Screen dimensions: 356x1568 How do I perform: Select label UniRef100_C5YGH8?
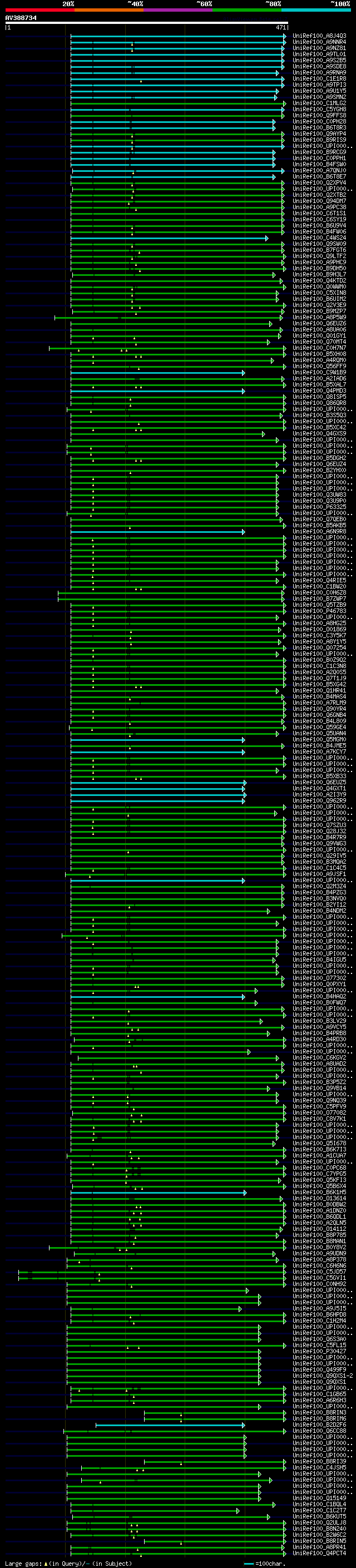(x=319, y=110)
